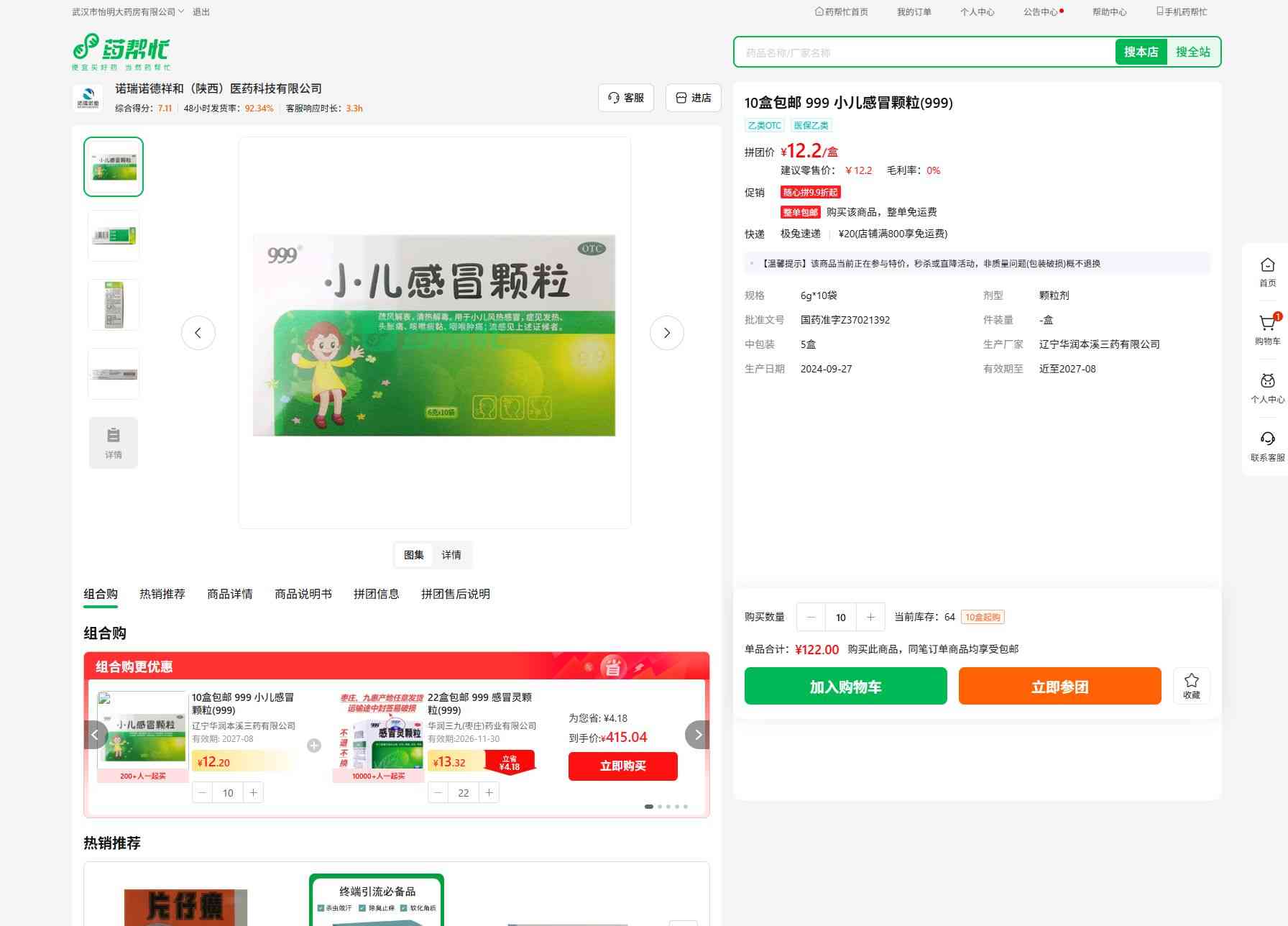Viewport: 1288px width, 926px height.
Task: Expand the pharmacy account name dropdown
Action: tap(128, 12)
